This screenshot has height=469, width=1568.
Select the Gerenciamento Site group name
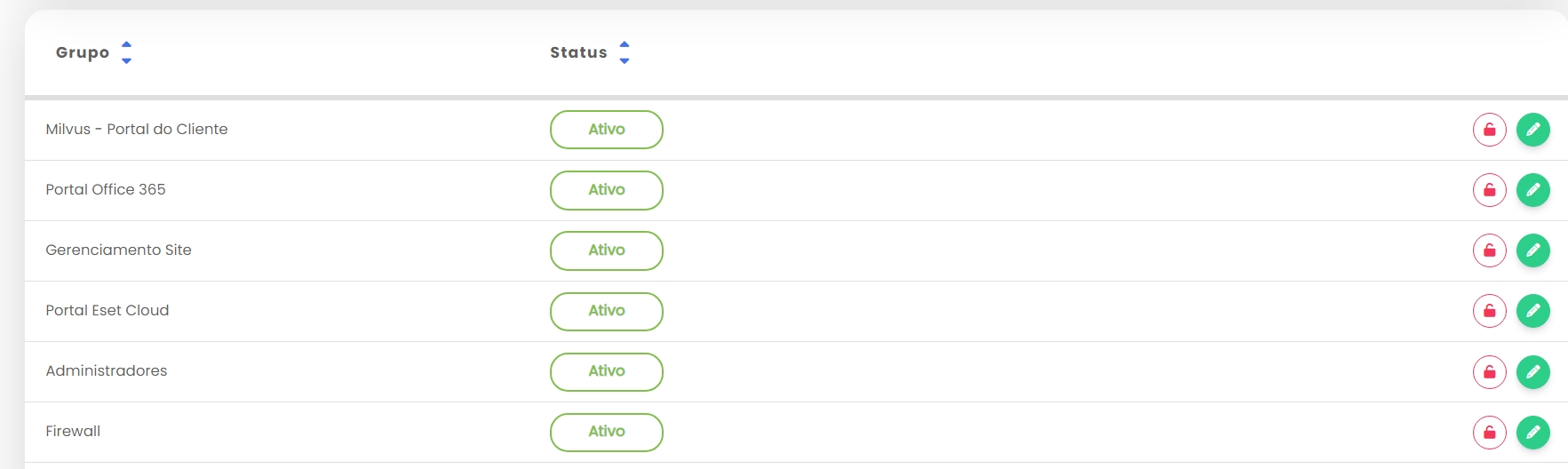point(118,250)
